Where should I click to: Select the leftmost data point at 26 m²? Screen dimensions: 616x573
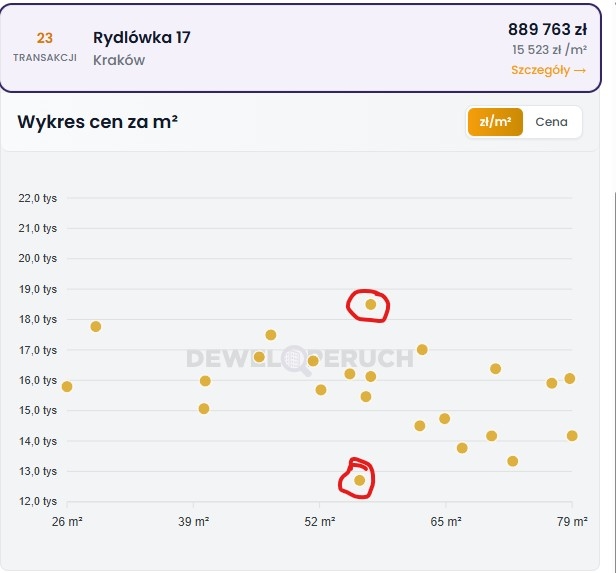coord(67,386)
